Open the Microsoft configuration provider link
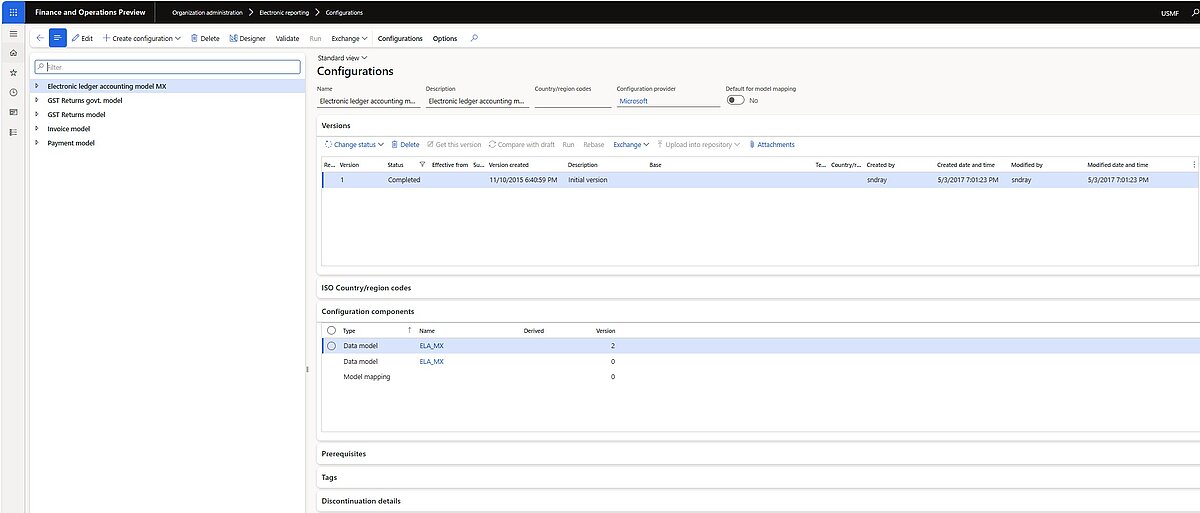This screenshot has height=513, width=1200. coord(633,101)
